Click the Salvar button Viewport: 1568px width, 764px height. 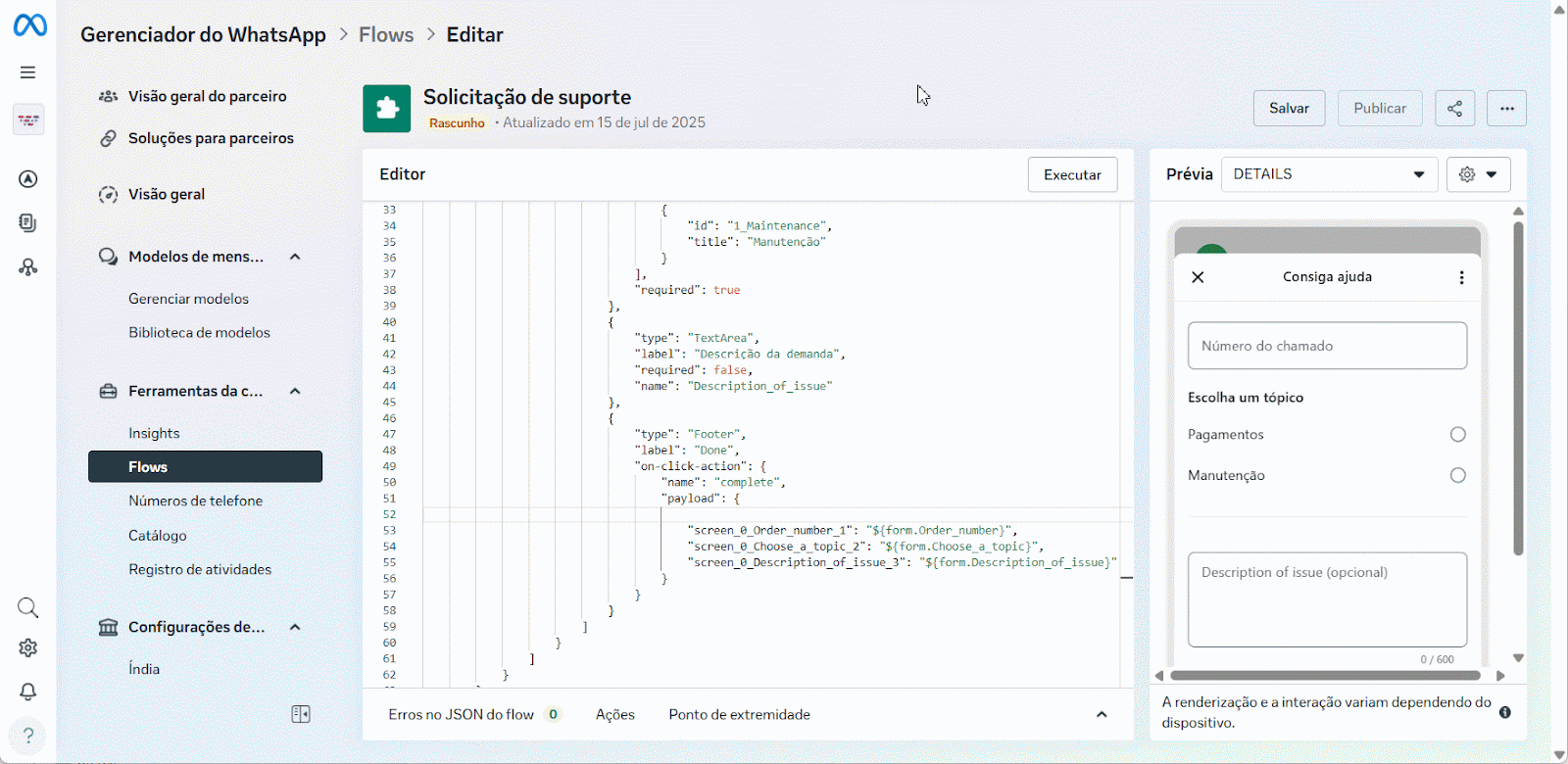pos(1289,108)
